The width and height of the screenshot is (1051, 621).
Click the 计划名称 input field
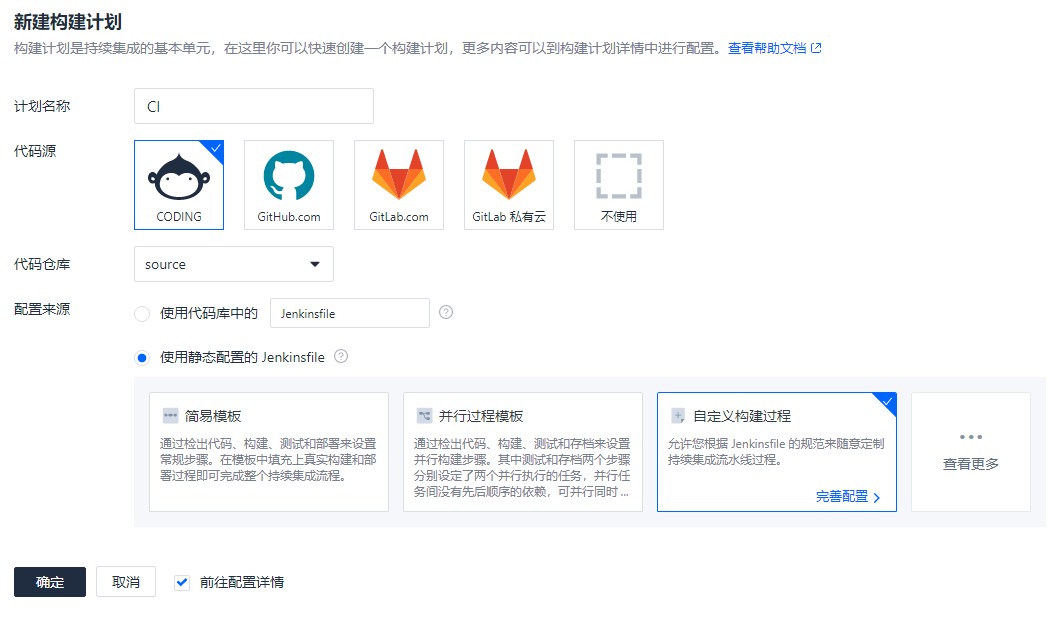tap(253, 106)
